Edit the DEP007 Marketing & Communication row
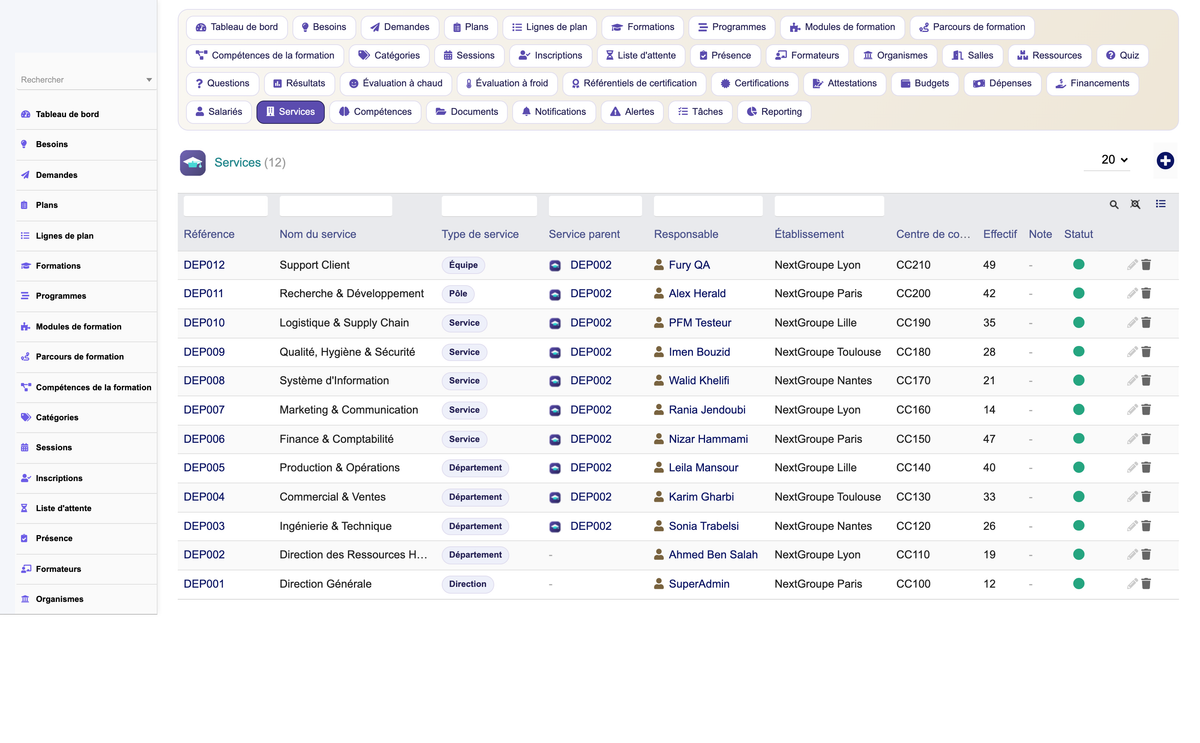 point(1132,410)
